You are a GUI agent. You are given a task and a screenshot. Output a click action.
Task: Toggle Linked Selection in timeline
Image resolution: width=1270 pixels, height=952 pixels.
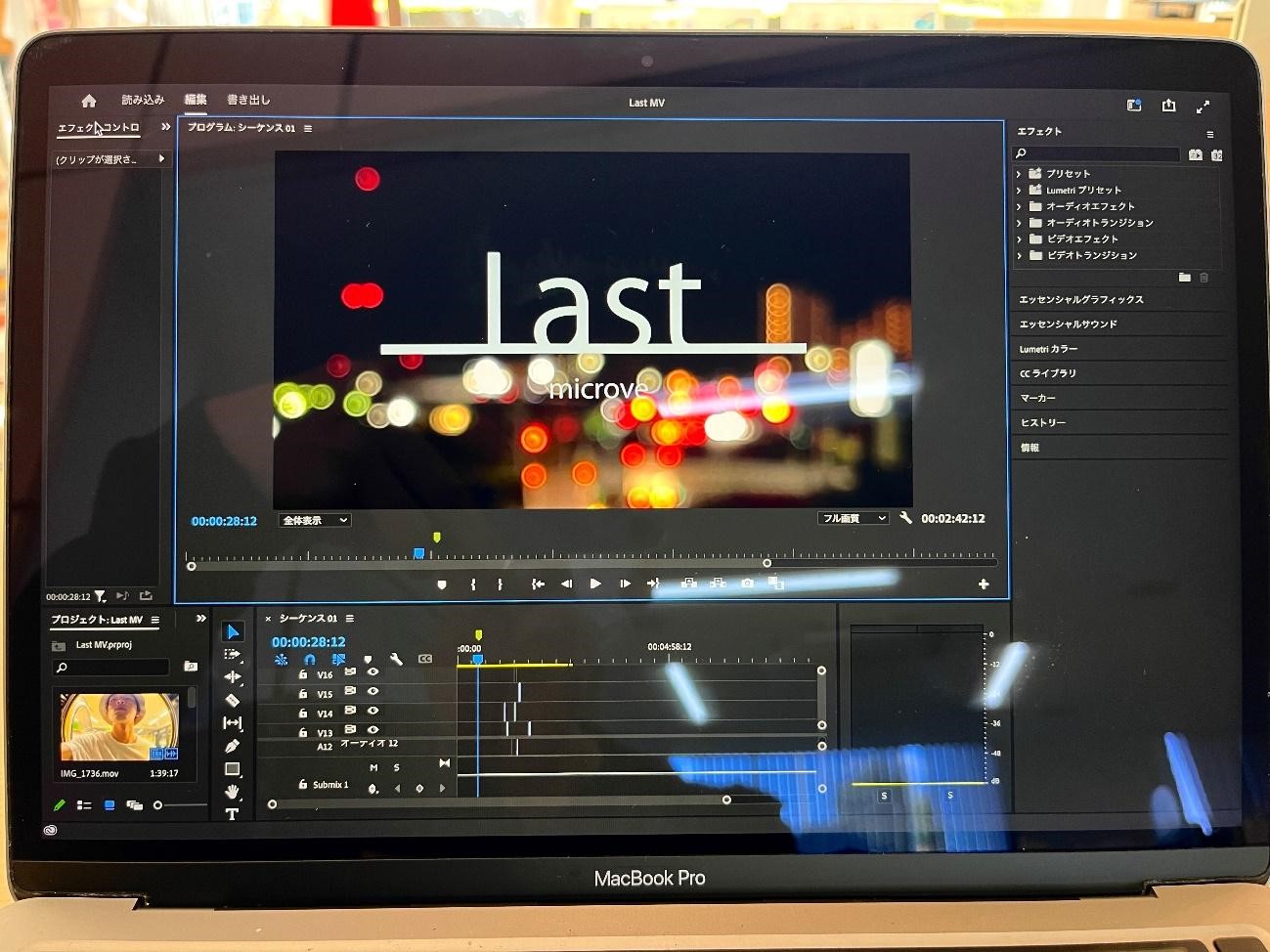pyautogui.click(x=338, y=660)
